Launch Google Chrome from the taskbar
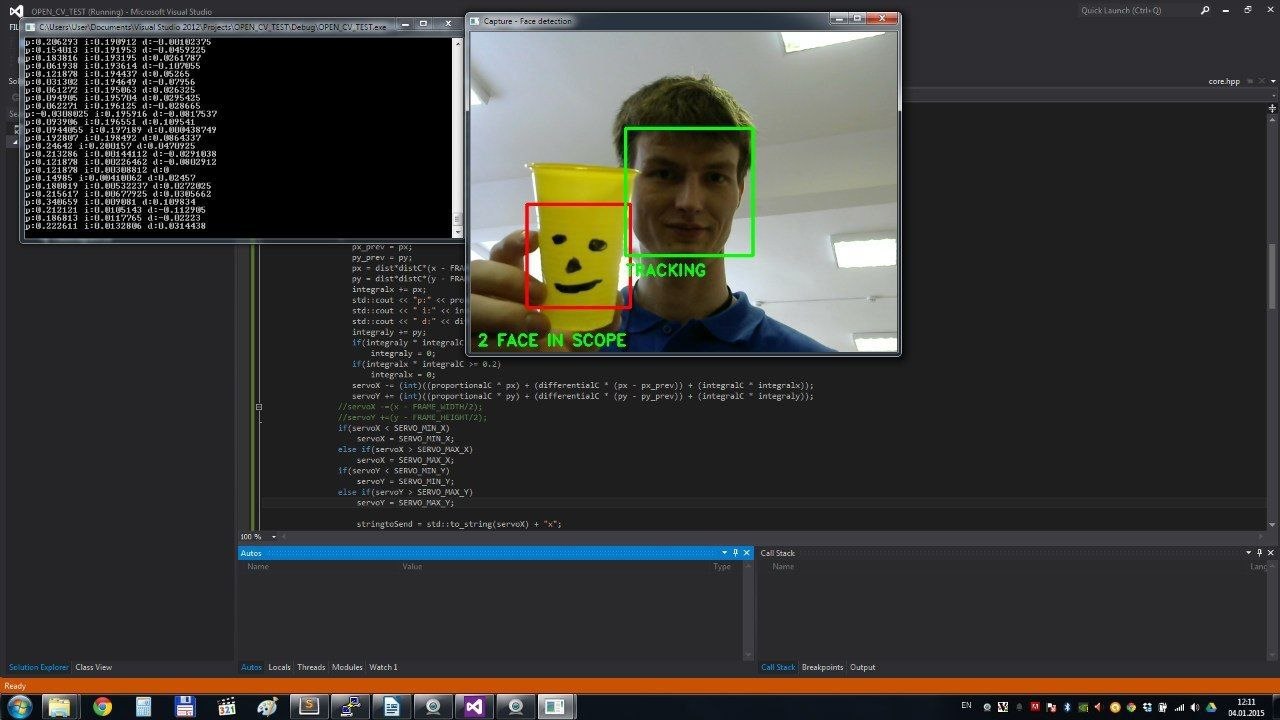The image size is (1280, 720). pos(102,707)
